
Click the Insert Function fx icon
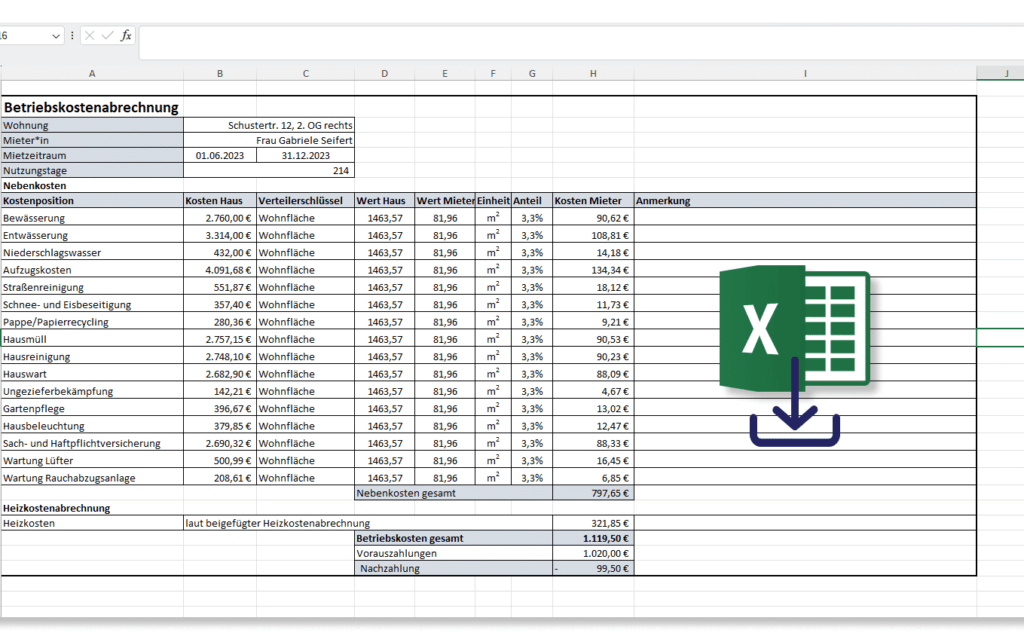[x=126, y=36]
